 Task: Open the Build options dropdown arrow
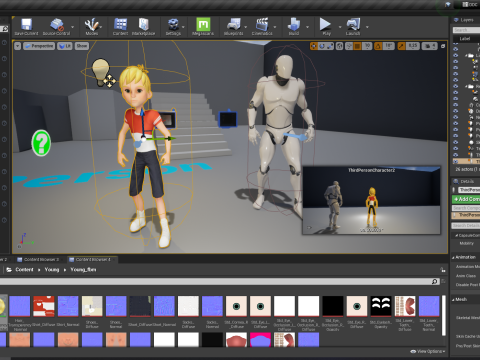tap(307, 27)
